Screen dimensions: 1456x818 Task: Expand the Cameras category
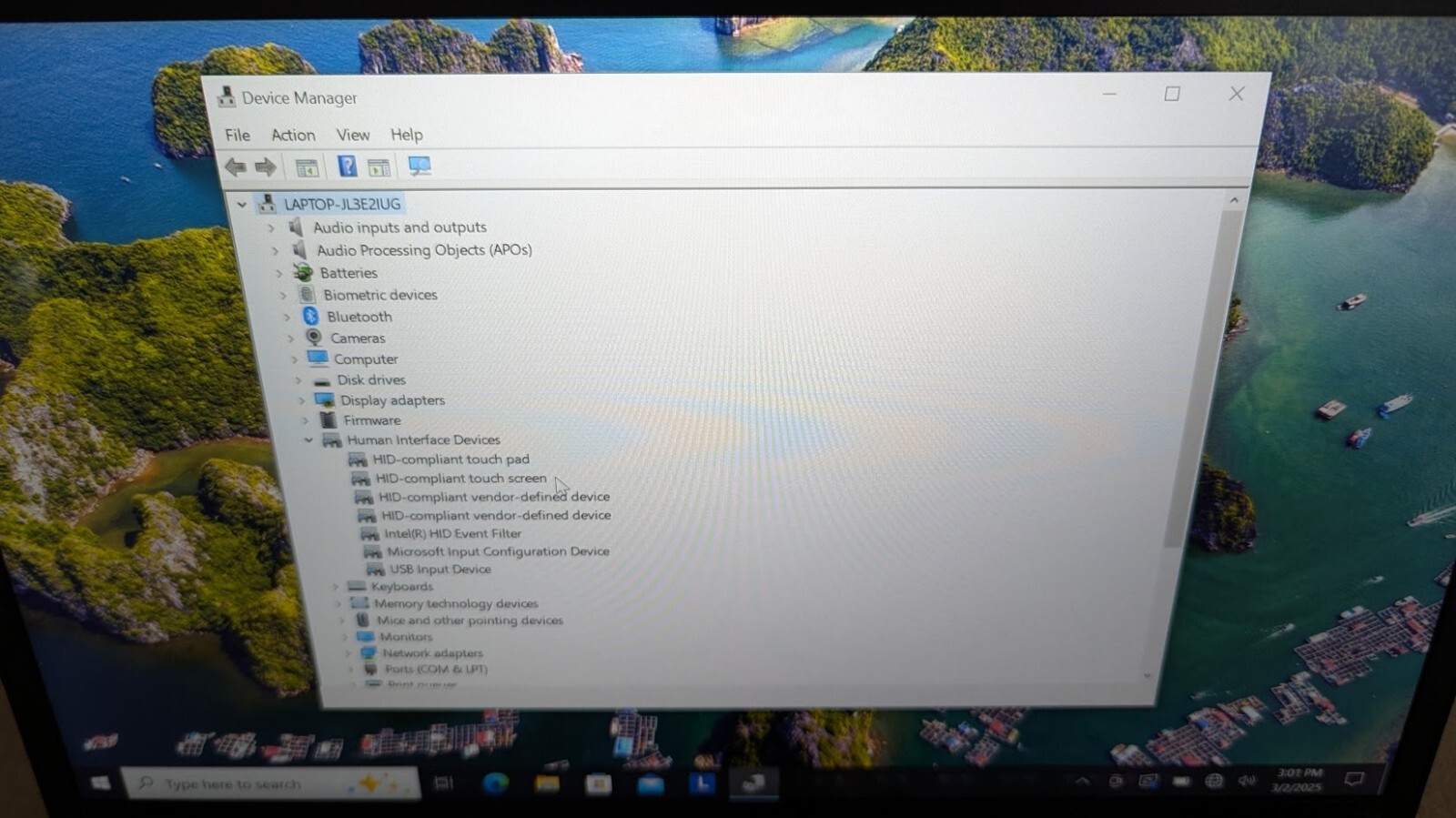tap(290, 338)
